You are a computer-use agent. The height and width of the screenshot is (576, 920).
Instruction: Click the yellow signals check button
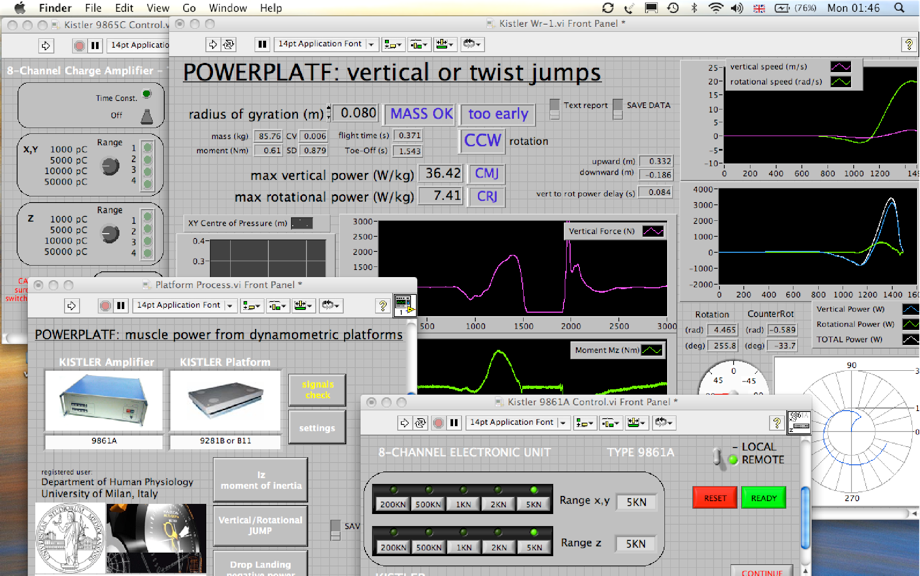pyautogui.click(x=317, y=389)
